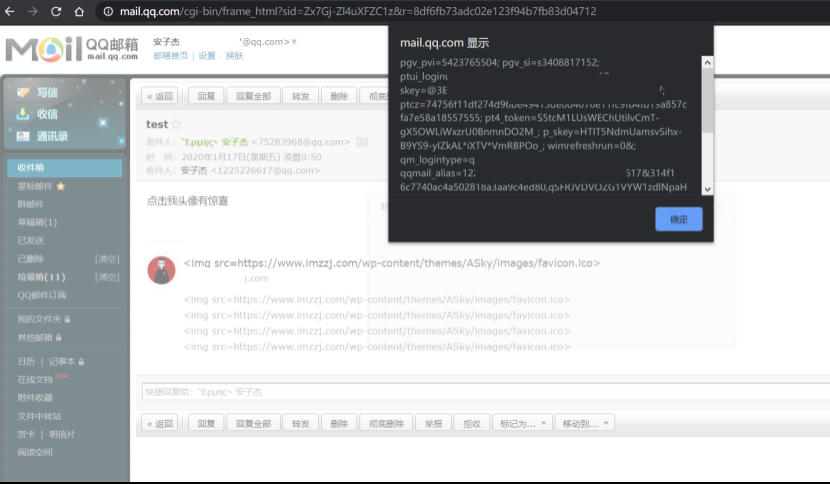This screenshot has height=484, width=830.
Task: Open 已删除 folder
Action: [31, 259]
